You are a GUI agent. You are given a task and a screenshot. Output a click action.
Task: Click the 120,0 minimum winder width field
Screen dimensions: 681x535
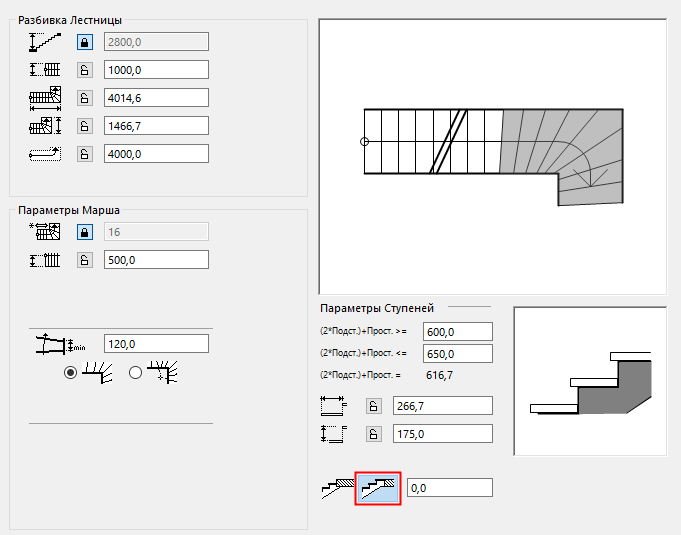156,344
